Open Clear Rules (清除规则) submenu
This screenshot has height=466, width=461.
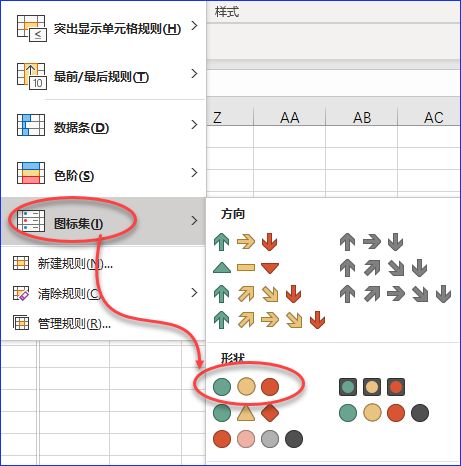pyautogui.click(x=103, y=293)
